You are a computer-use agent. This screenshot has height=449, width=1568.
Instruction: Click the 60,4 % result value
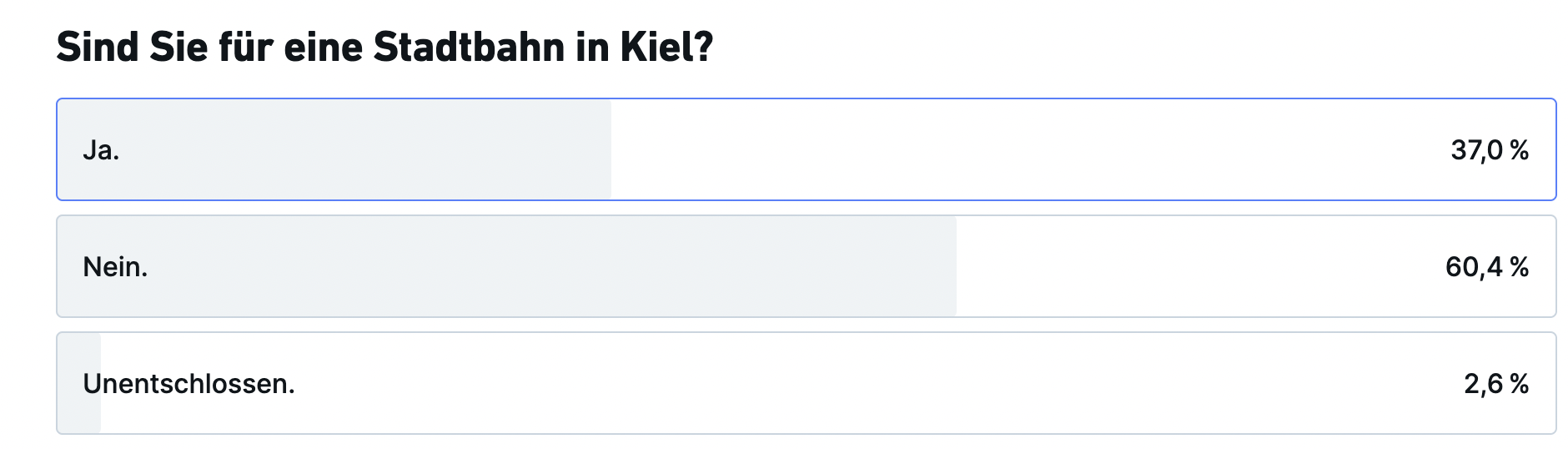(1487, 267)
